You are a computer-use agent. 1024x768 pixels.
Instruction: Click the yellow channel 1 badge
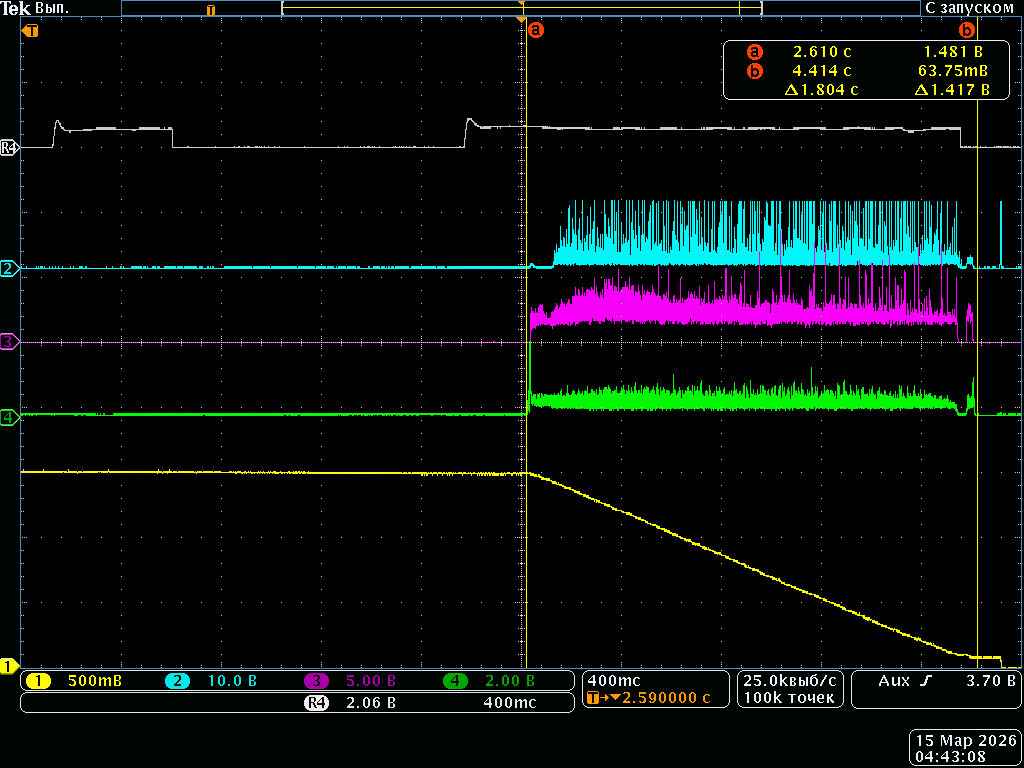[x=38, y=681]
